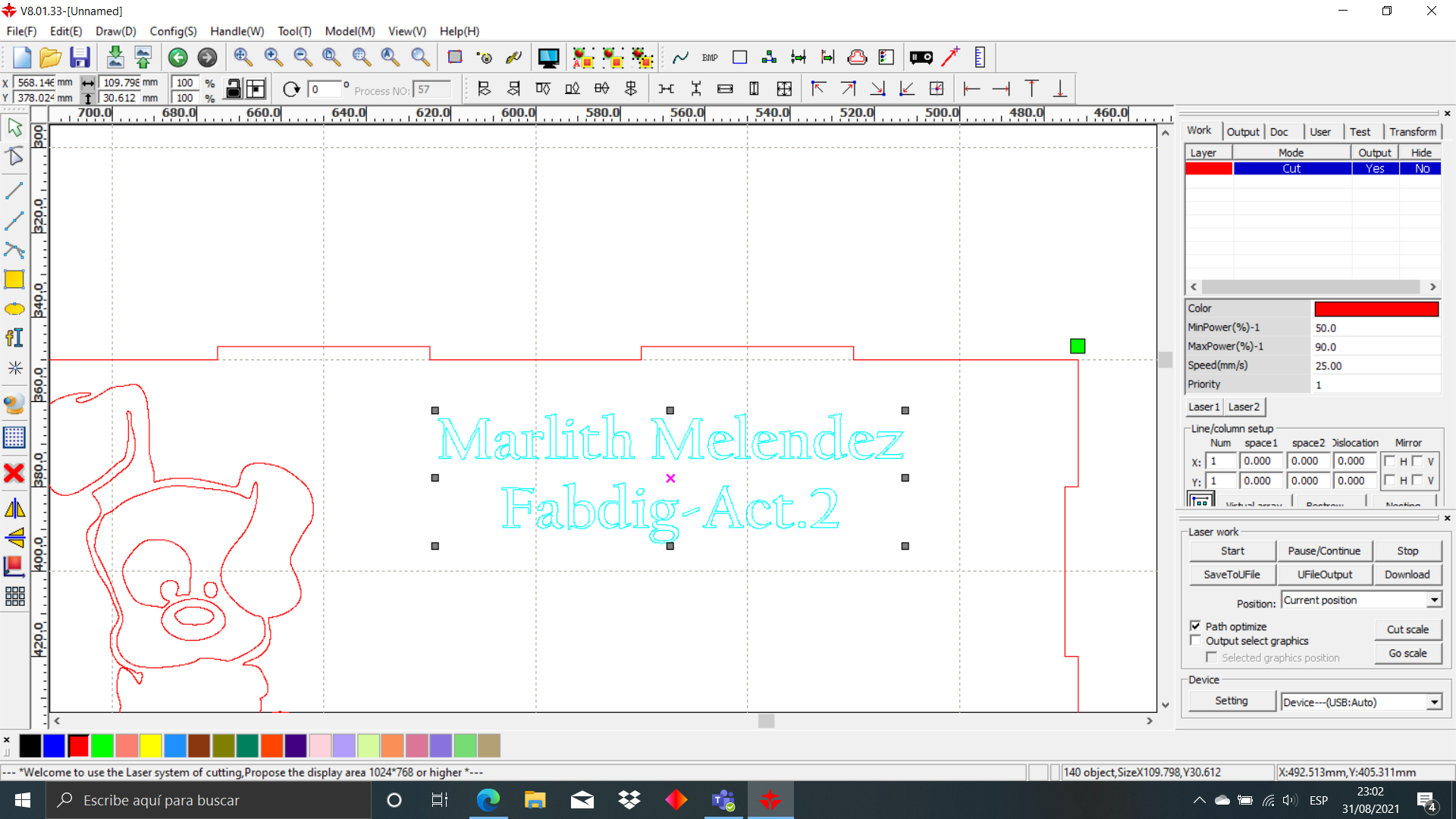Expand the Position dropdown

[1434, 600]
